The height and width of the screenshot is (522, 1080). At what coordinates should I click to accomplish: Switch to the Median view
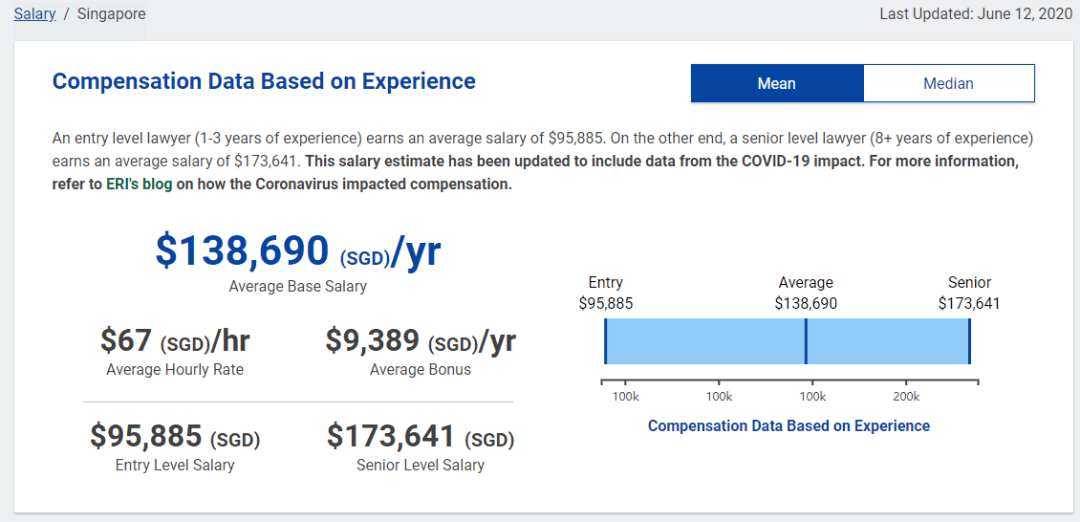pyautogui.click(x=948, y=83)
